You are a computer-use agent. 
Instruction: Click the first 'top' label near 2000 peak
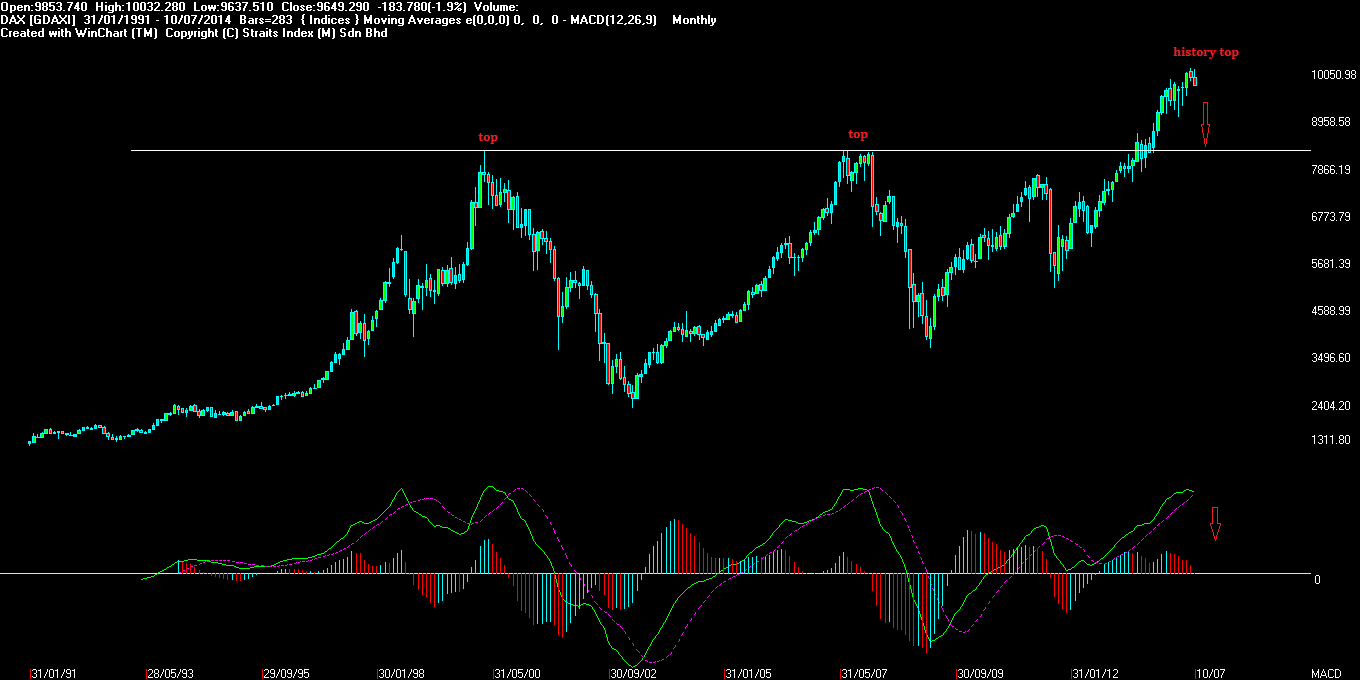click(488, 137)
